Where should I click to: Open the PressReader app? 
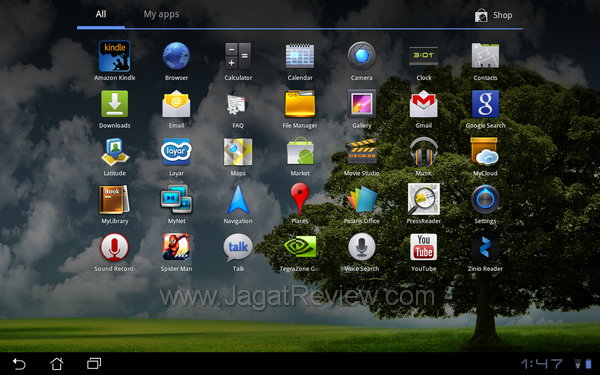pyautogui.click(x=424, y=199)
